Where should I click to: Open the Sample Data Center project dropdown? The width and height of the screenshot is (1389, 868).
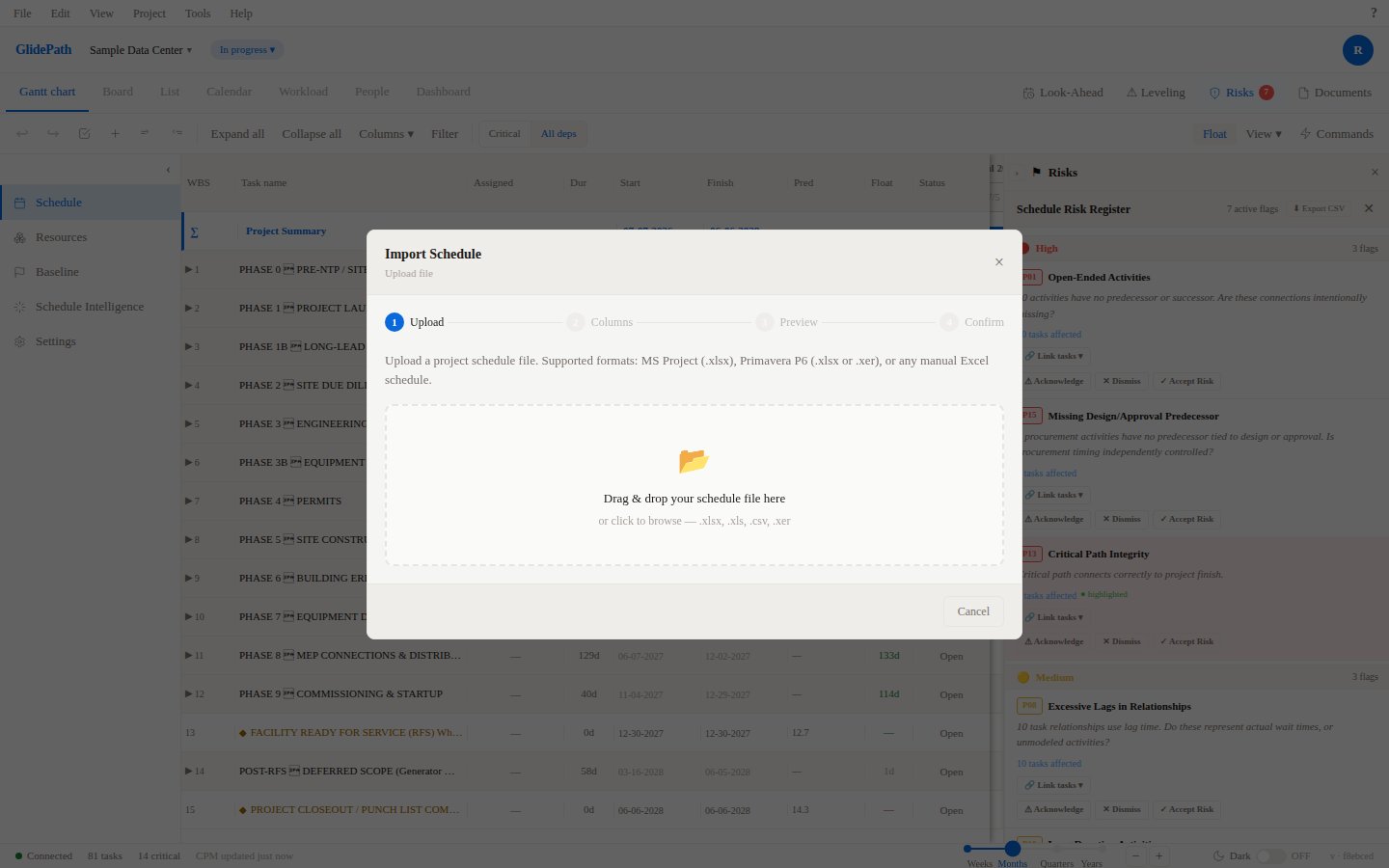pos(141,50)
